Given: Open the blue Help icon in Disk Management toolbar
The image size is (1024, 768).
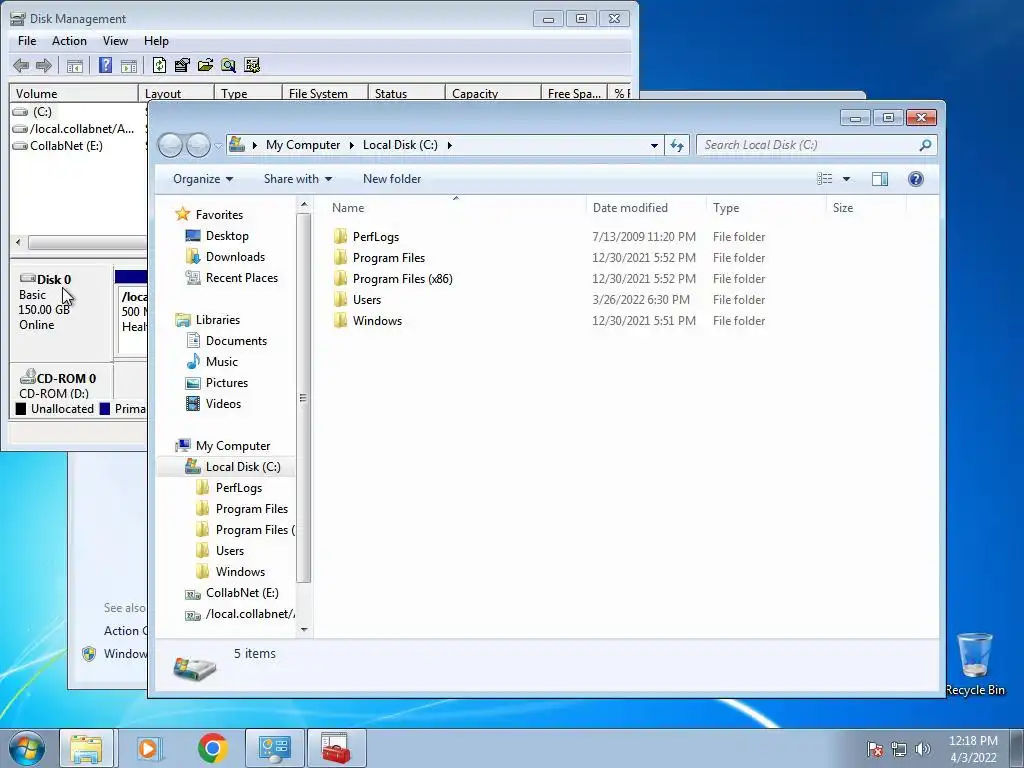Looking at the screenshot, I should pos(105,65).
